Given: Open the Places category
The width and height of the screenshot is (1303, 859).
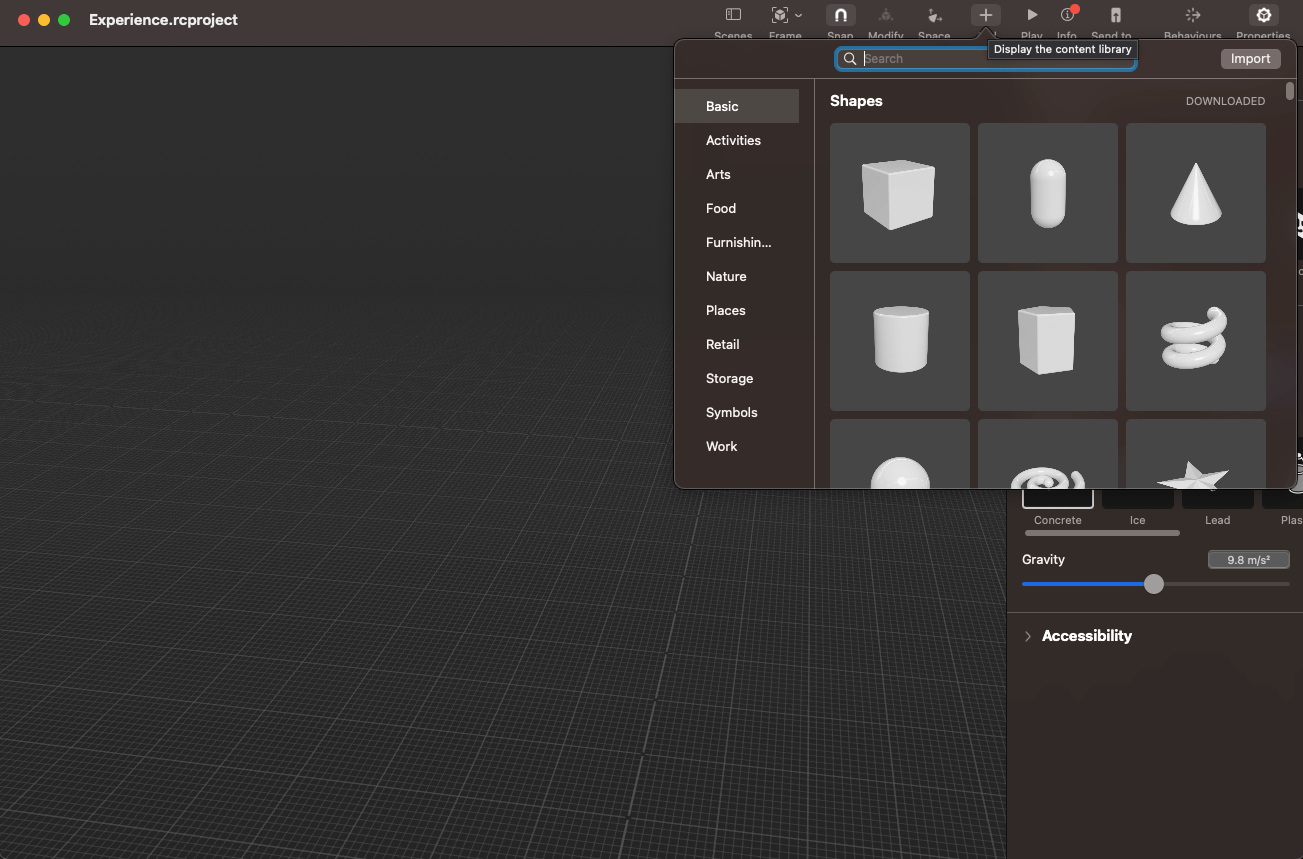Looking at the screenshot, I should click(x=737, y=310).
